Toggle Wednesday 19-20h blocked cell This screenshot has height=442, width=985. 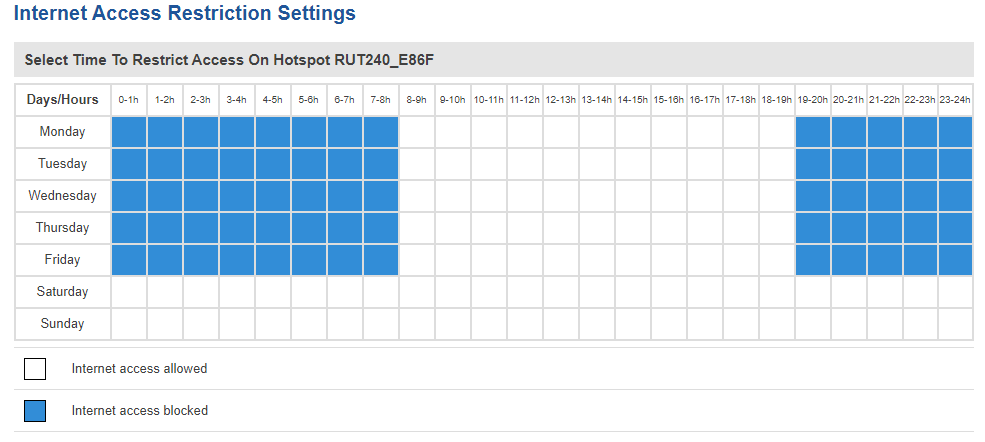(x=813, y=196)
